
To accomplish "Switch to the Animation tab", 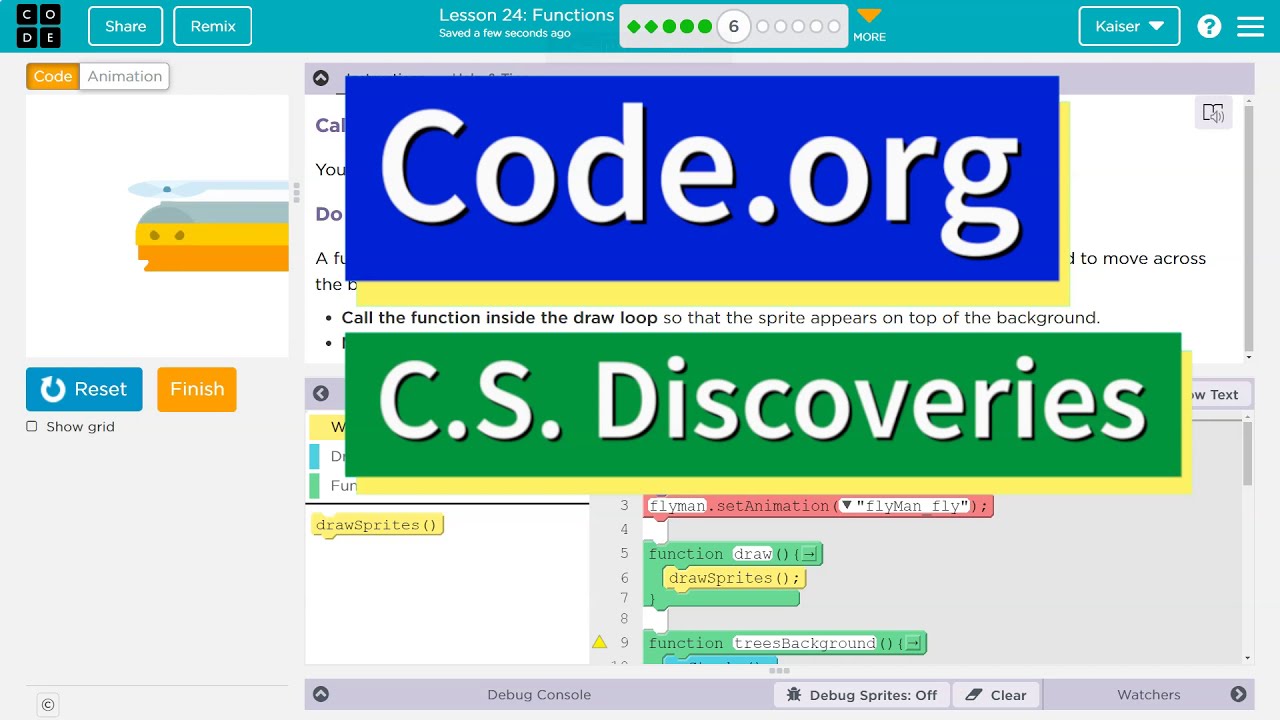I will pyautogui.click(x=124, y=76).
